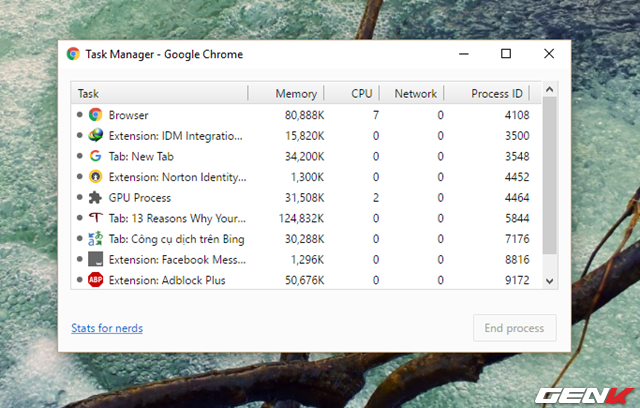Click the Chrome icon in the Browser row

click(96, 115)
